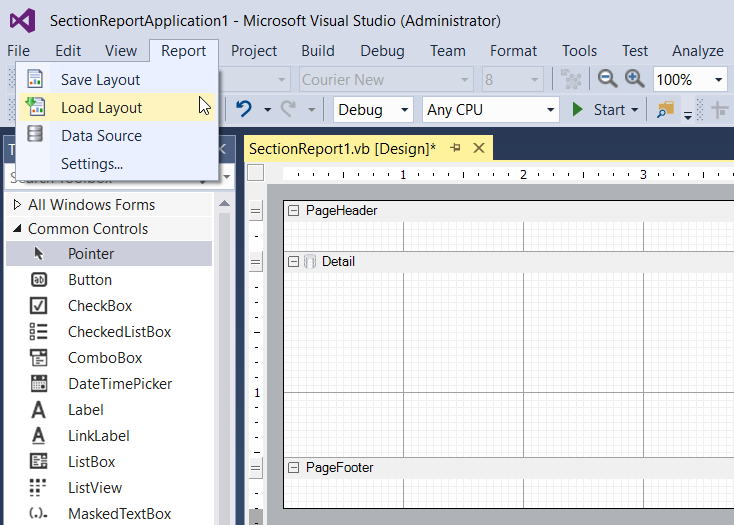734x525 pixels.
Task: Open Settings... from Report menu
Action: pyautogui.click(x=117, y=164)
